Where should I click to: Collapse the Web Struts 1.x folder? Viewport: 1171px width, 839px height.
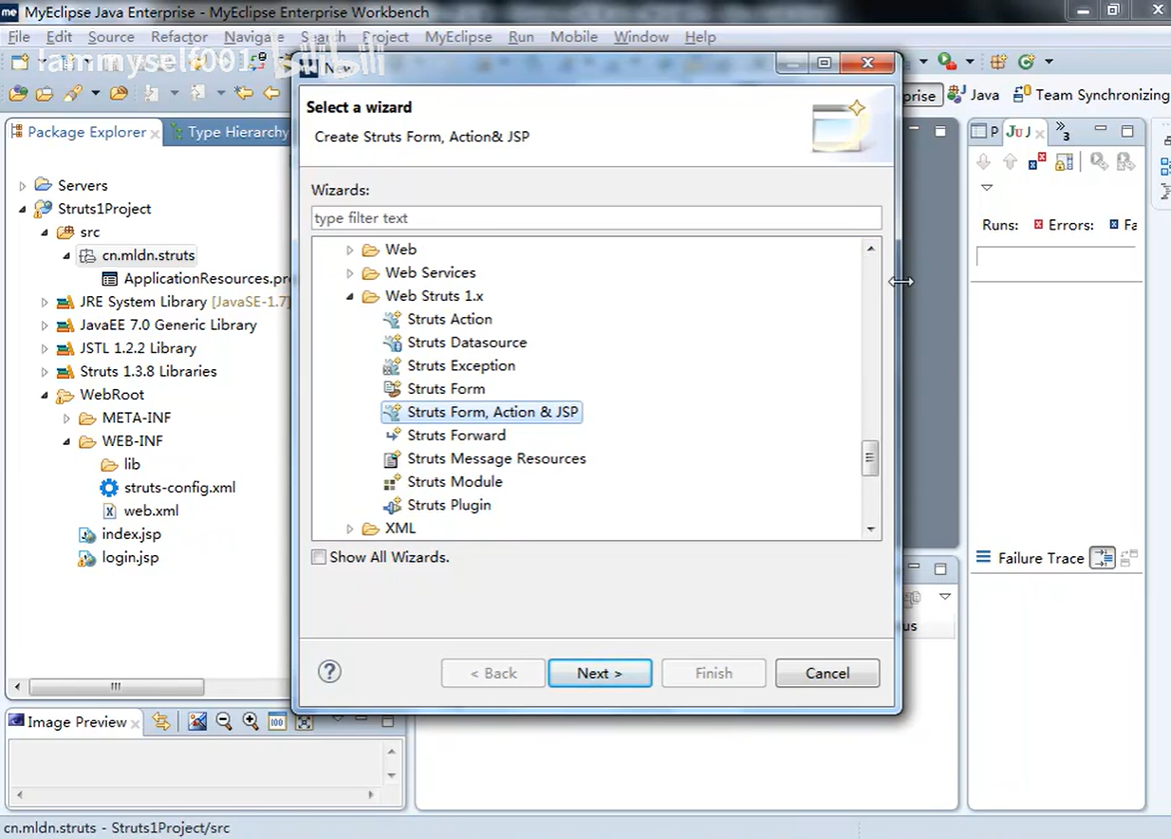click(349, 297)
